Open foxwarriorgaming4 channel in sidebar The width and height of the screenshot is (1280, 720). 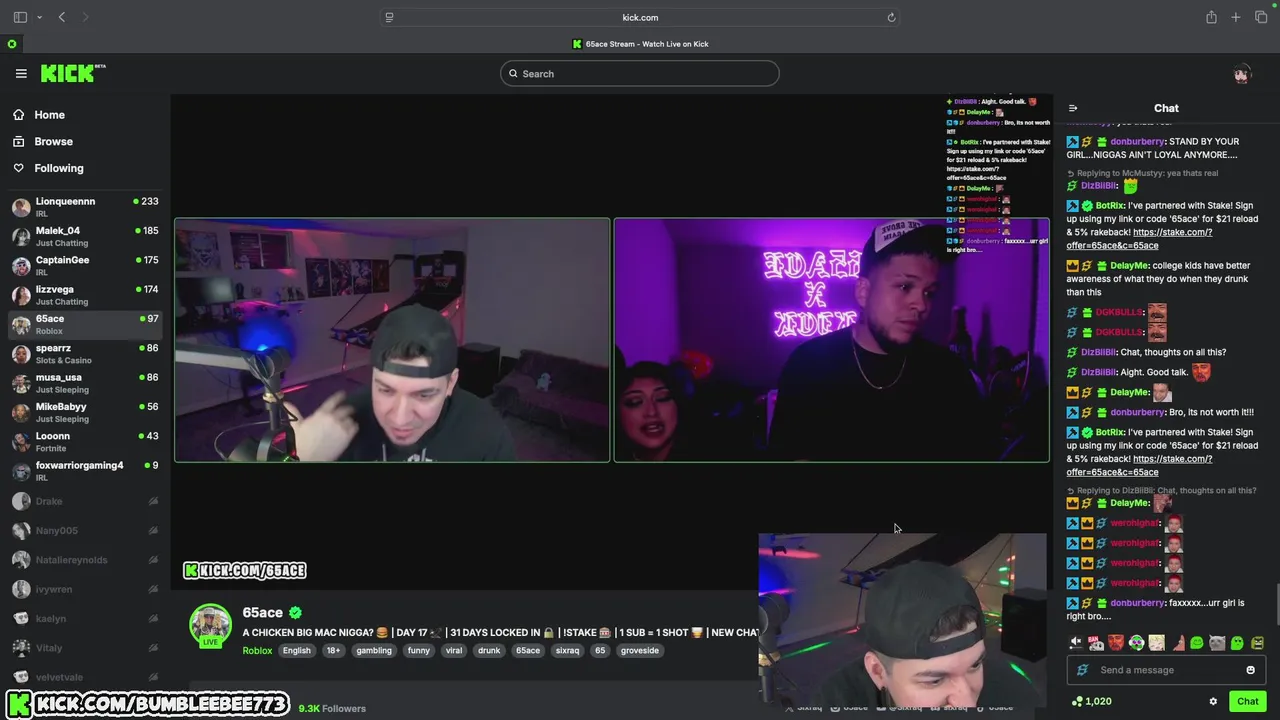[x=85, y=470]
